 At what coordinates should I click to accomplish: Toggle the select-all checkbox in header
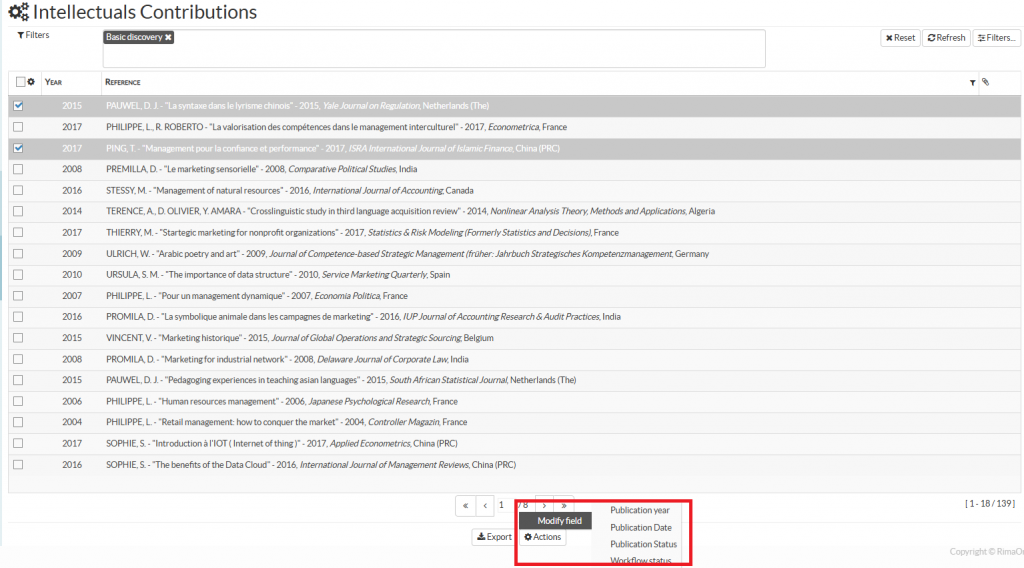20,82
